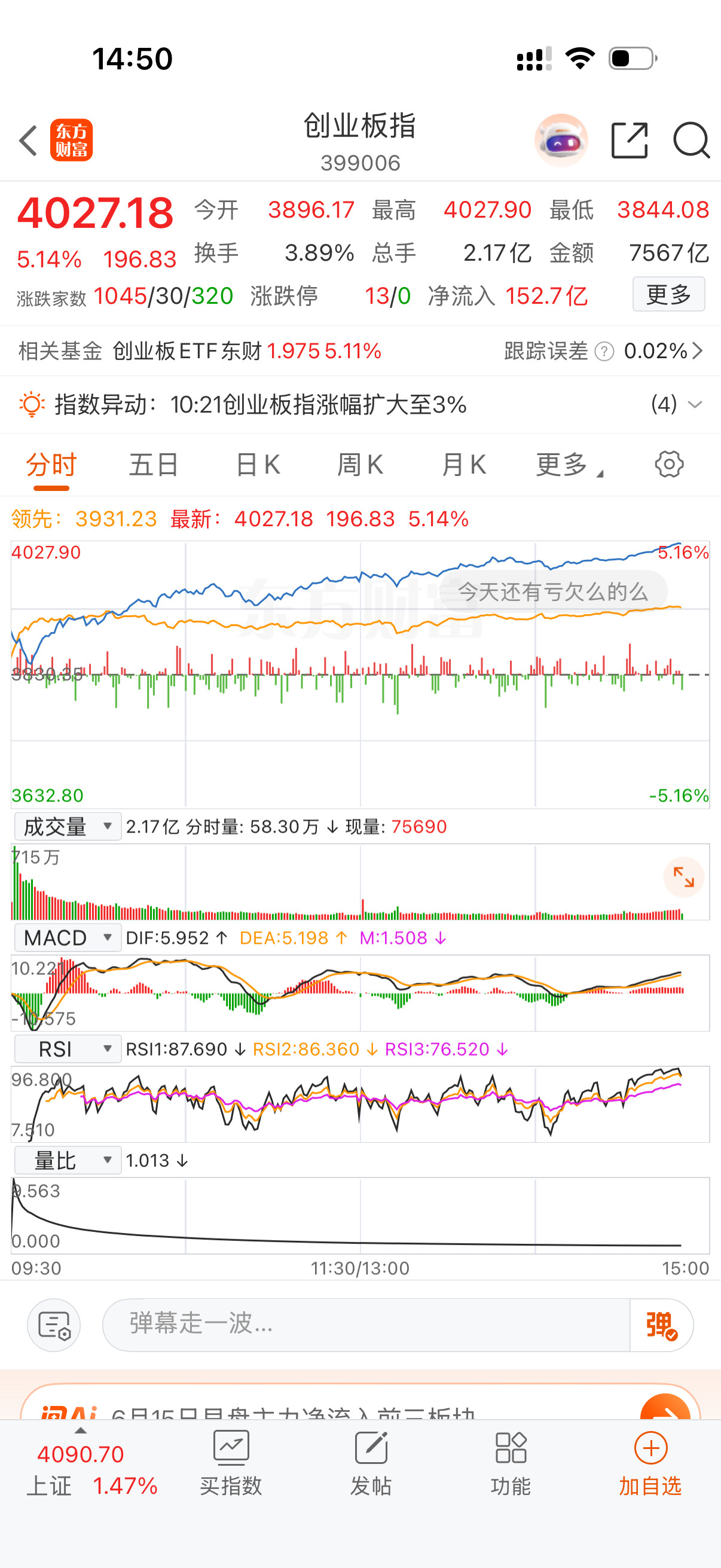This screenshot has height=1568, width=721.
Task: Expand the 上证 index switcher arrow
Action: point(80,1431)
